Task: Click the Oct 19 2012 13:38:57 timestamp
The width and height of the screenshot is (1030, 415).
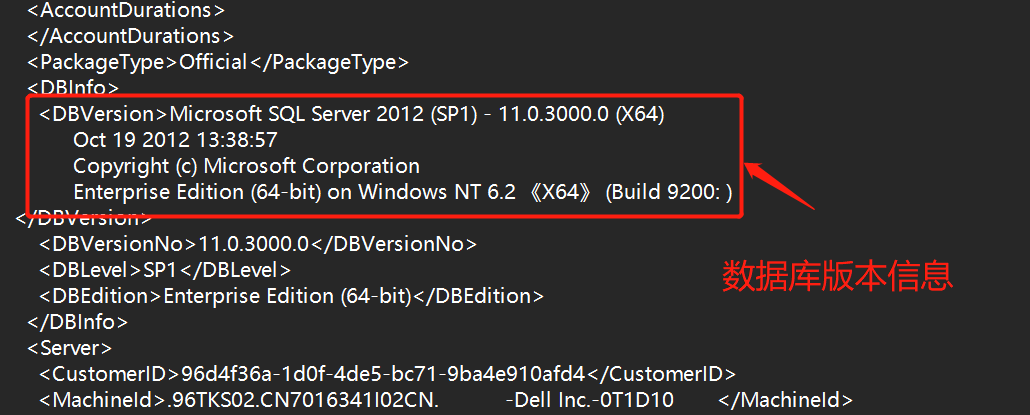Action: (x=175, y=140)
